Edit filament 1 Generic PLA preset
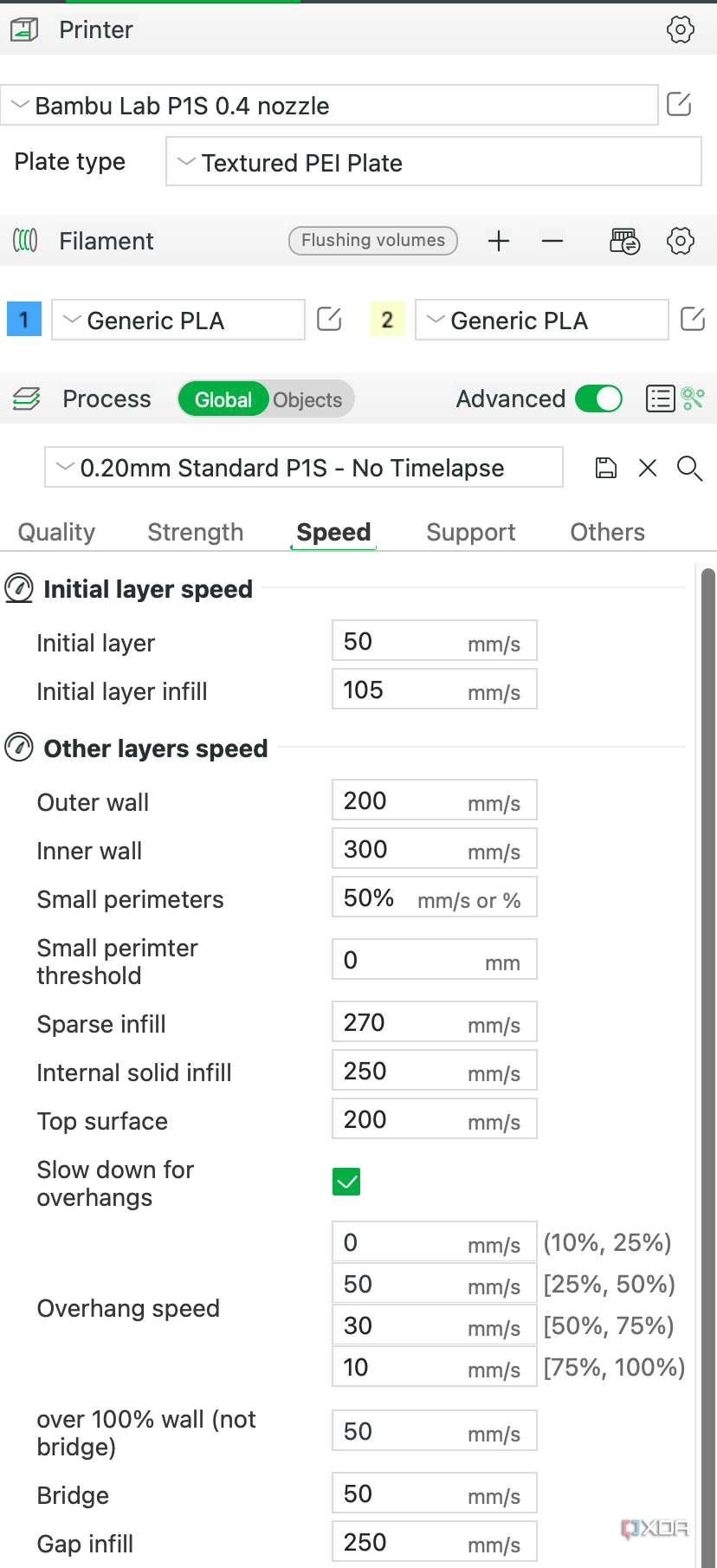The height and width of the screenshot is (1568, 717). click(x=329, y=320)
